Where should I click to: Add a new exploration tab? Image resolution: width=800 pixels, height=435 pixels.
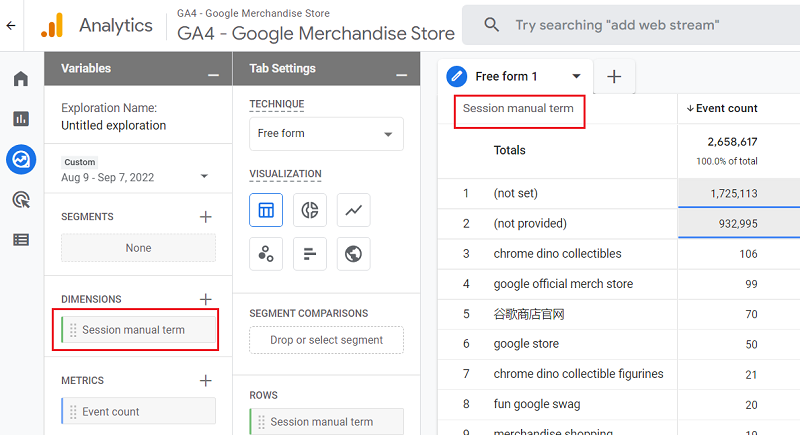614,76
